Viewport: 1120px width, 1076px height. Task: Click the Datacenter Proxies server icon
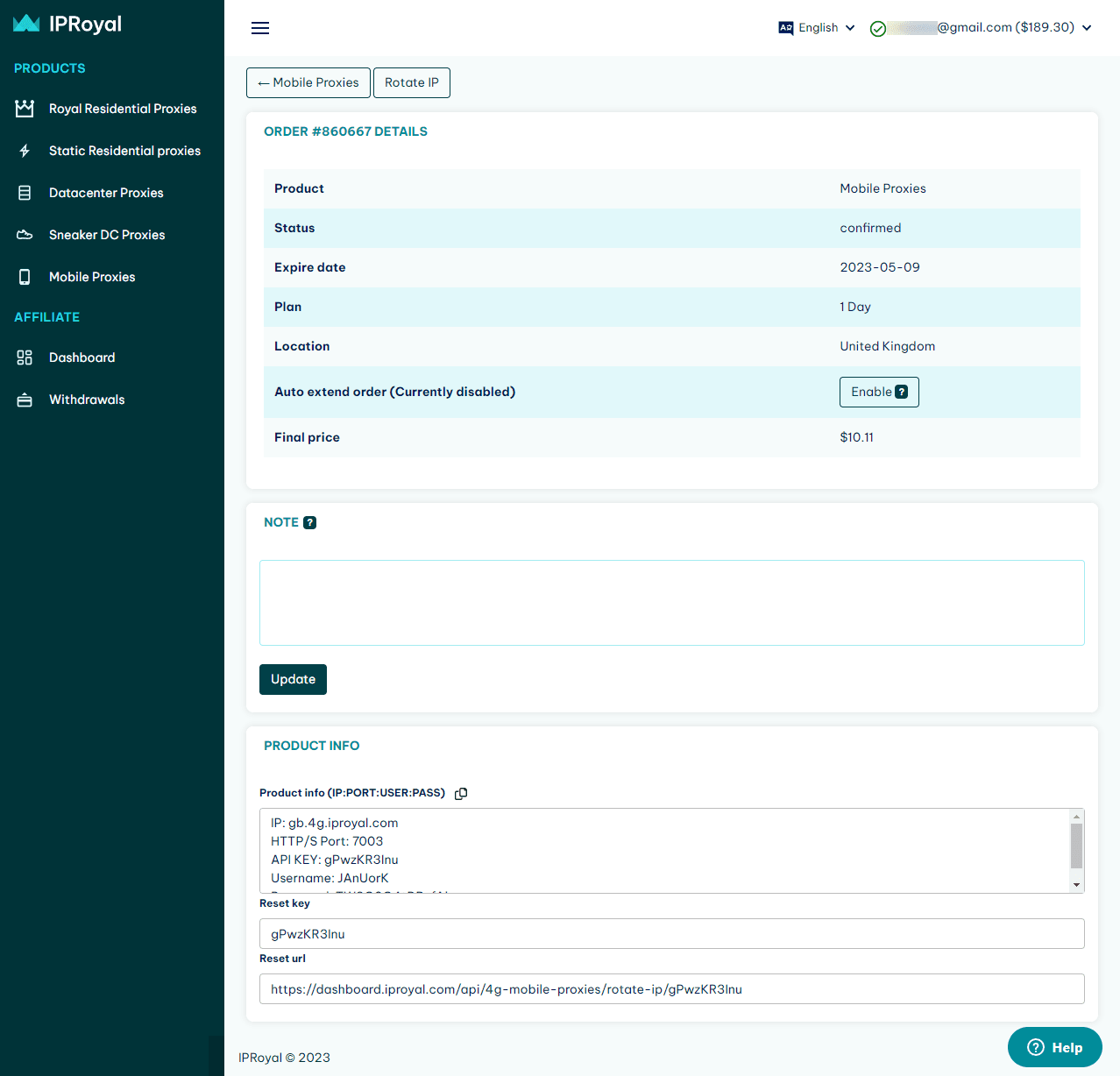click(x=25, y=193)
